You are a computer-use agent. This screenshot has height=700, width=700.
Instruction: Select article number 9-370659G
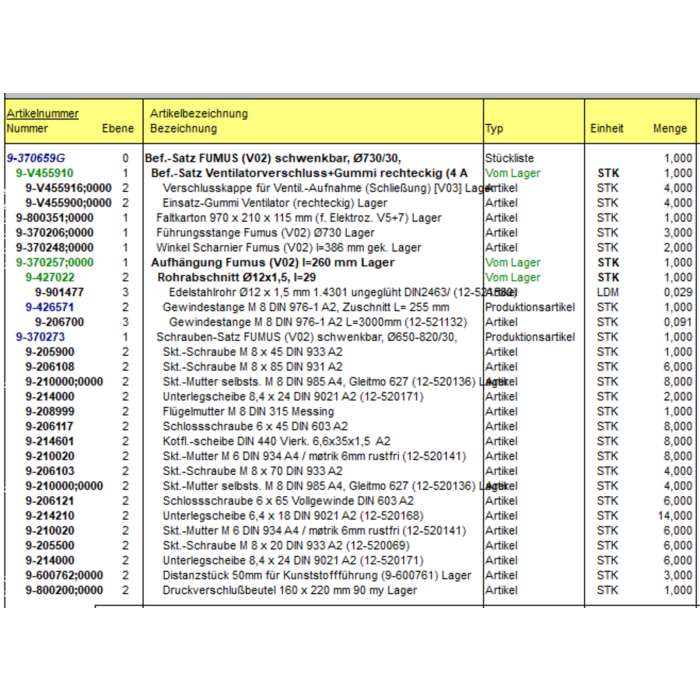click(36, 158)
